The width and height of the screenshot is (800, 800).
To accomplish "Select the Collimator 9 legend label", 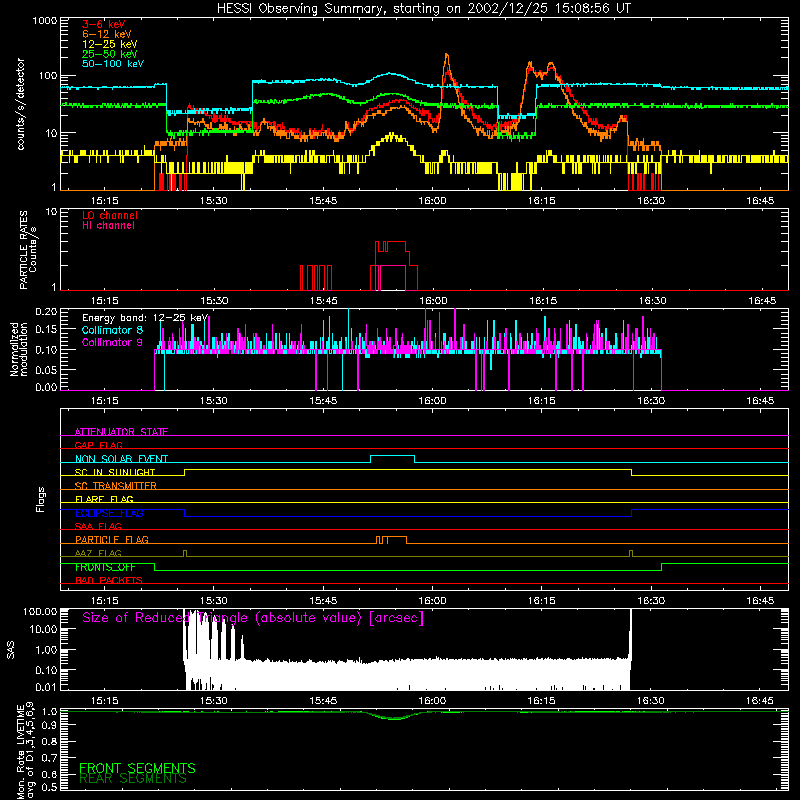I will pyautogui.click(x=112, y=342).
